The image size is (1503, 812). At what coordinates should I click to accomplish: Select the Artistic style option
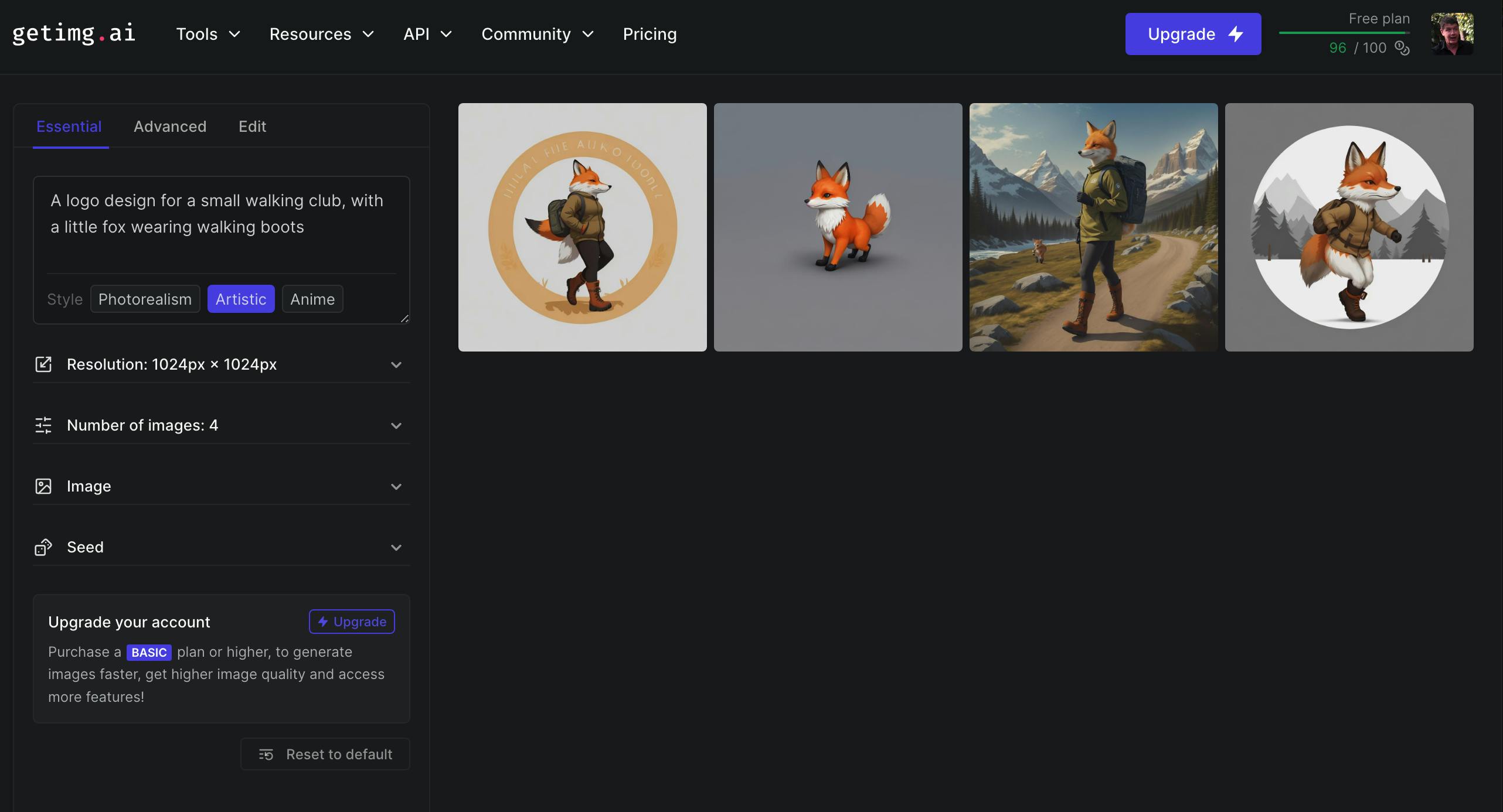click(x=241, y=299)
